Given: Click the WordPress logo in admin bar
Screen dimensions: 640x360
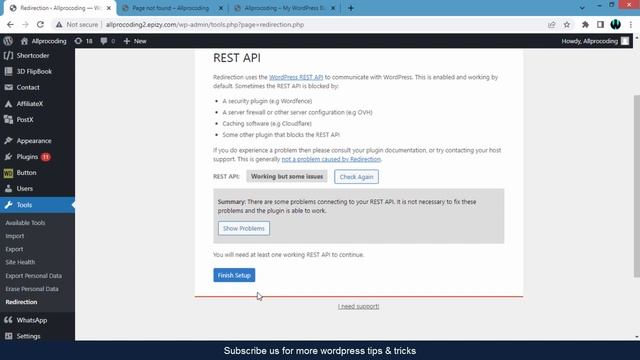Looking at the screenshot, I should [x=8, y=41].
